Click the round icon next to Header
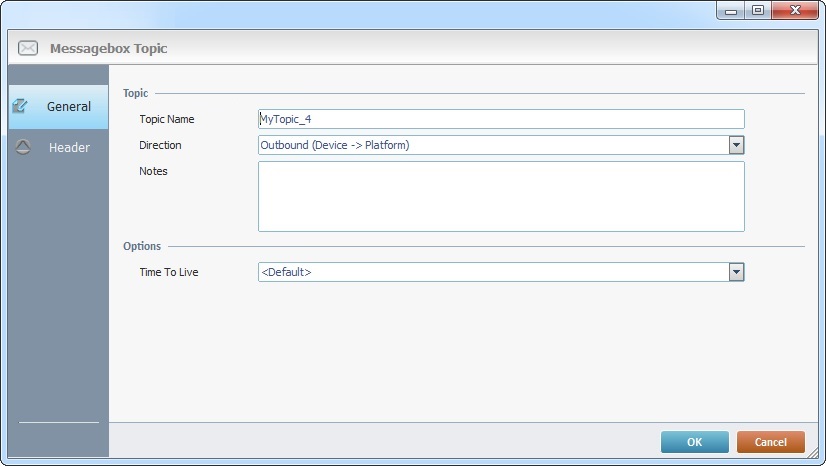 pyautogui.click(x=23, y=147)
